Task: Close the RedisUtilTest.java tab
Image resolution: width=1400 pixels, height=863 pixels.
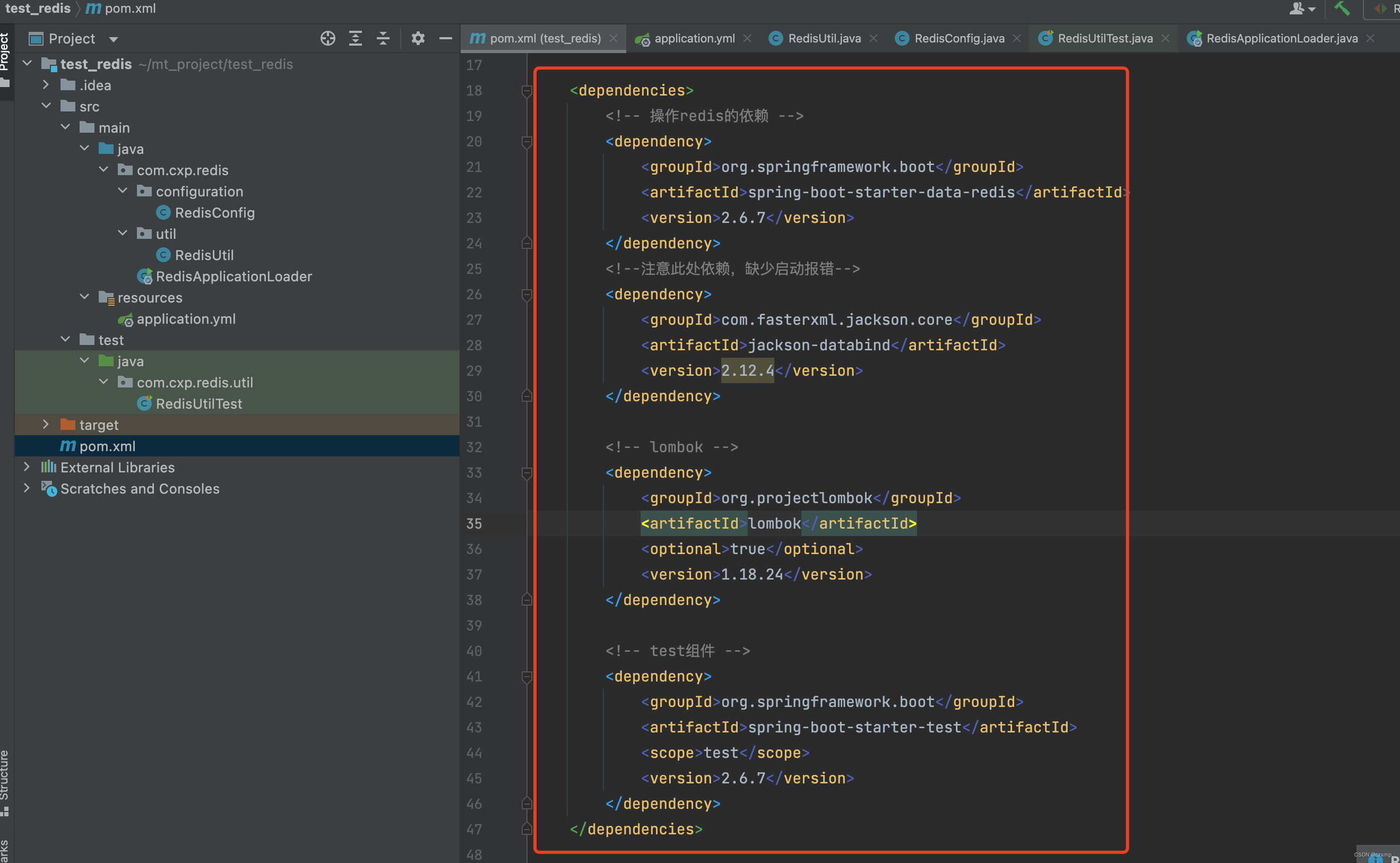Action: 1165,38
